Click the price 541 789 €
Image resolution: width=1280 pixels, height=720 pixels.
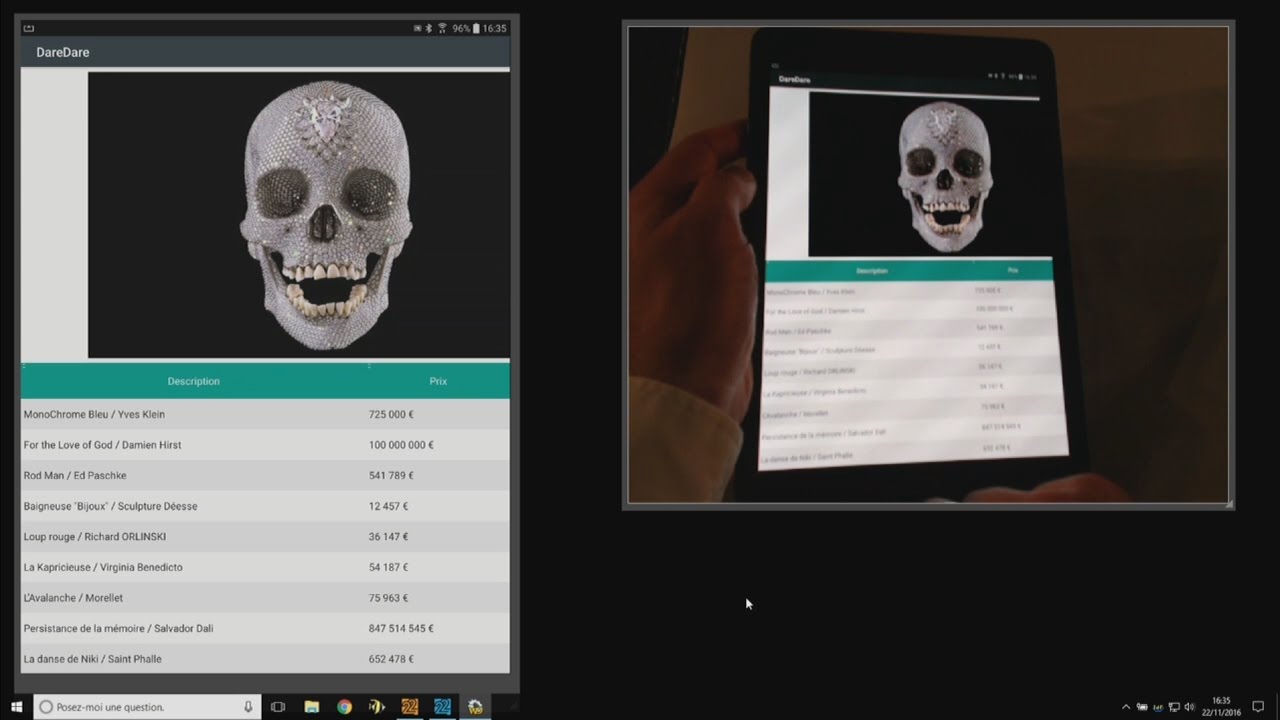click(x=391, y=475)
